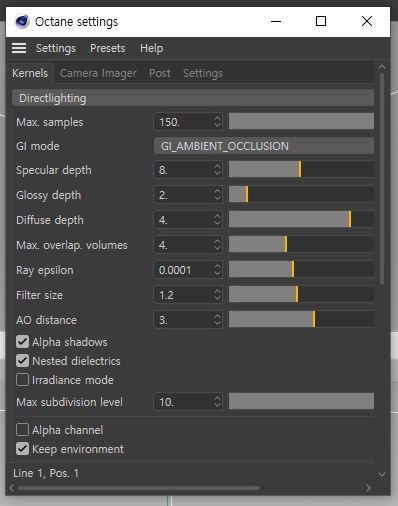The width and height of the screenshot is (398, 506).
Task: Enable the Irradiance mode checkbox
Action: click(x=22, y=380)
